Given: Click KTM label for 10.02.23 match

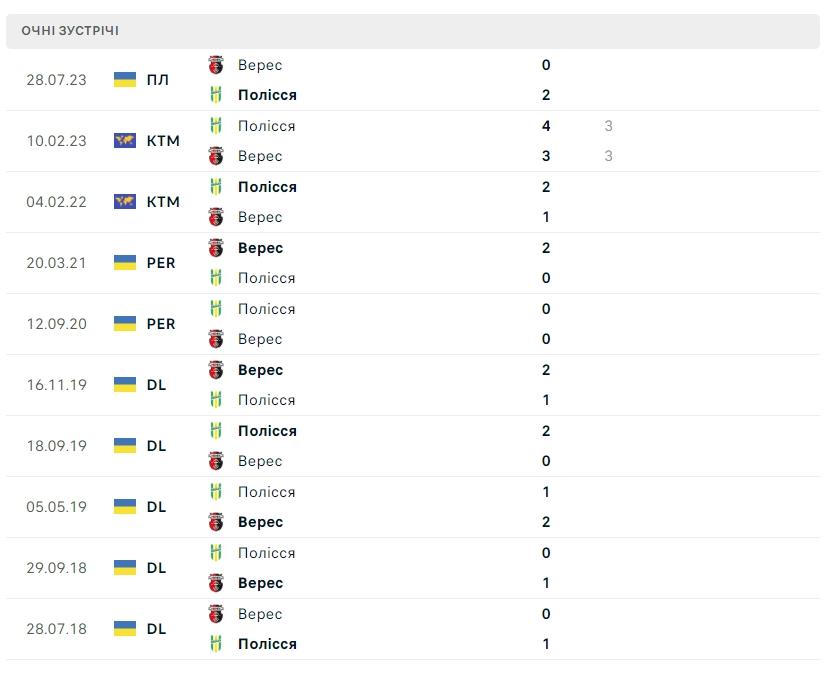Looking at the screenshot, I should (x=163, y=141).
